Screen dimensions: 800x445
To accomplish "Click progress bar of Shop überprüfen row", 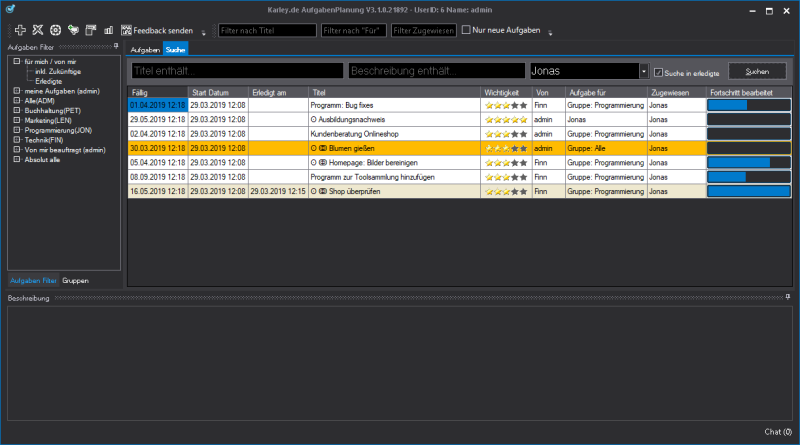I will (748, 191).
